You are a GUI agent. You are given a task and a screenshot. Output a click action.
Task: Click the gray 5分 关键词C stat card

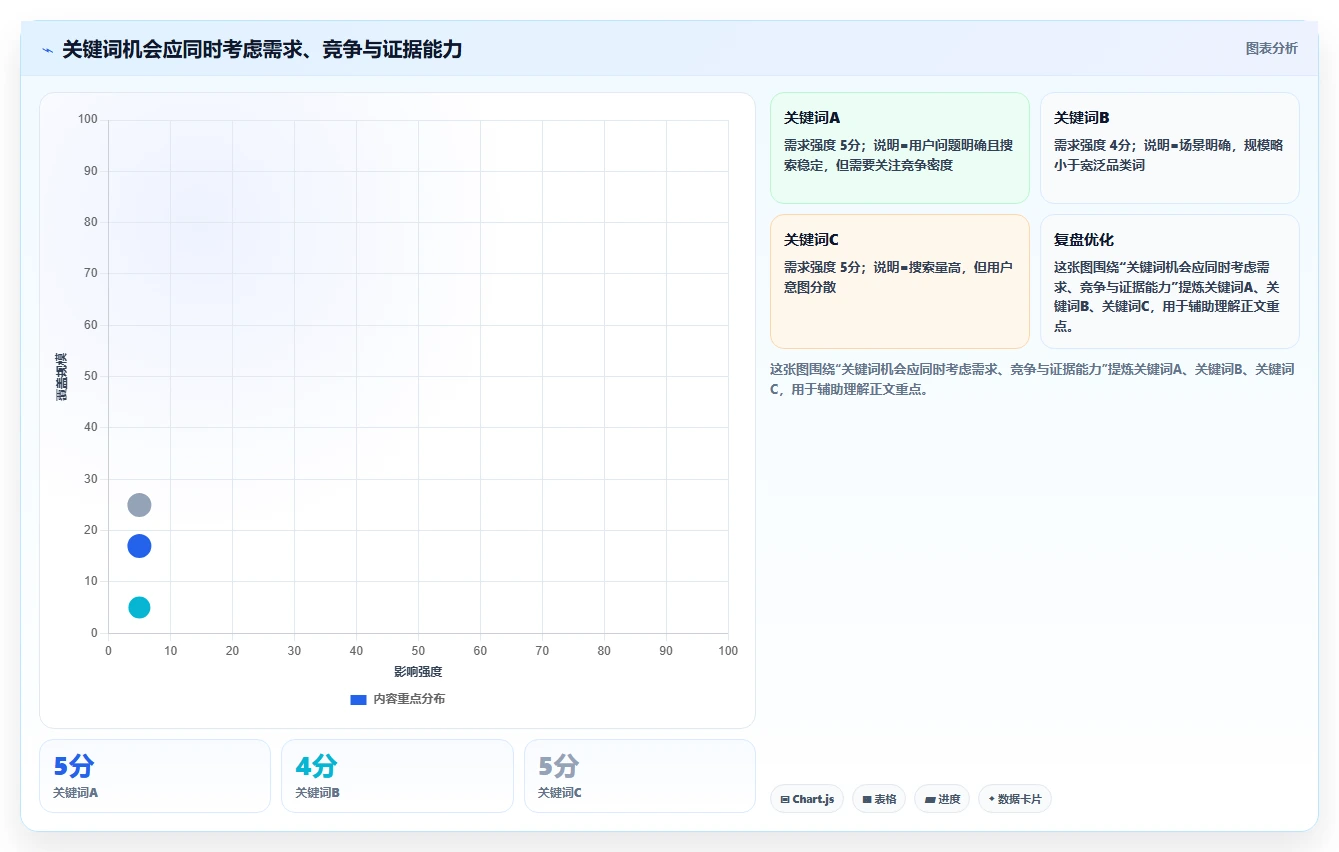tap(640, 776)
